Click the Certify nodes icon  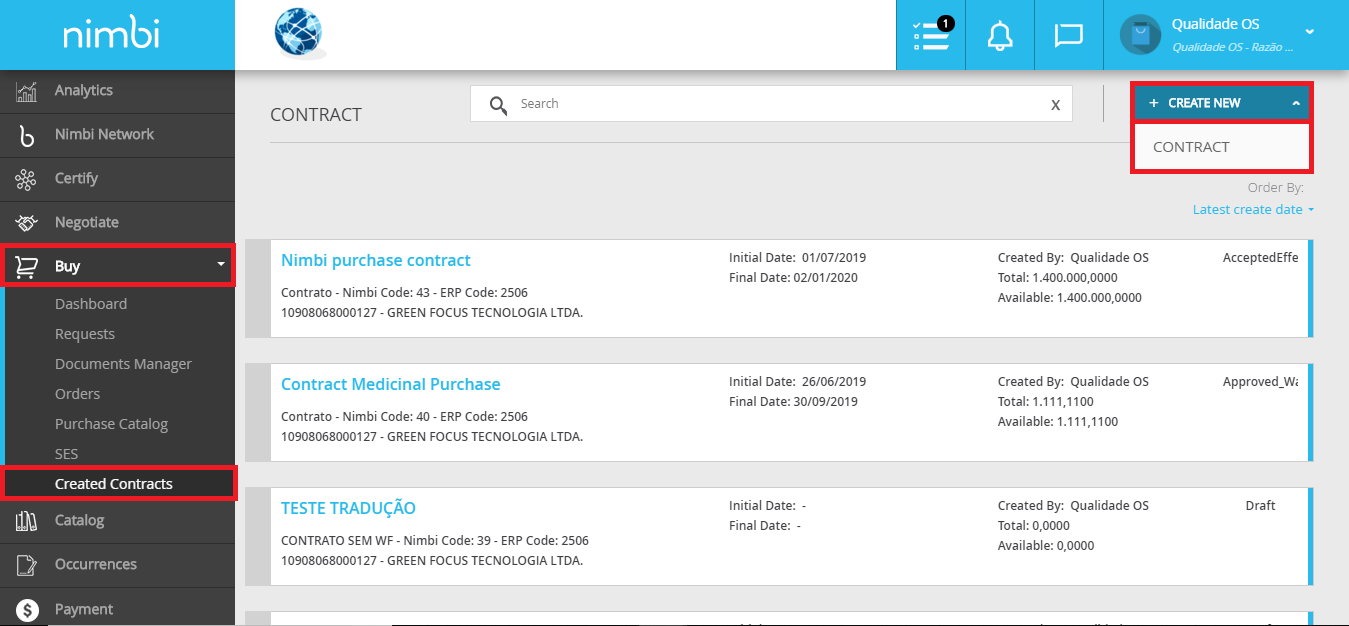[27, 179]
